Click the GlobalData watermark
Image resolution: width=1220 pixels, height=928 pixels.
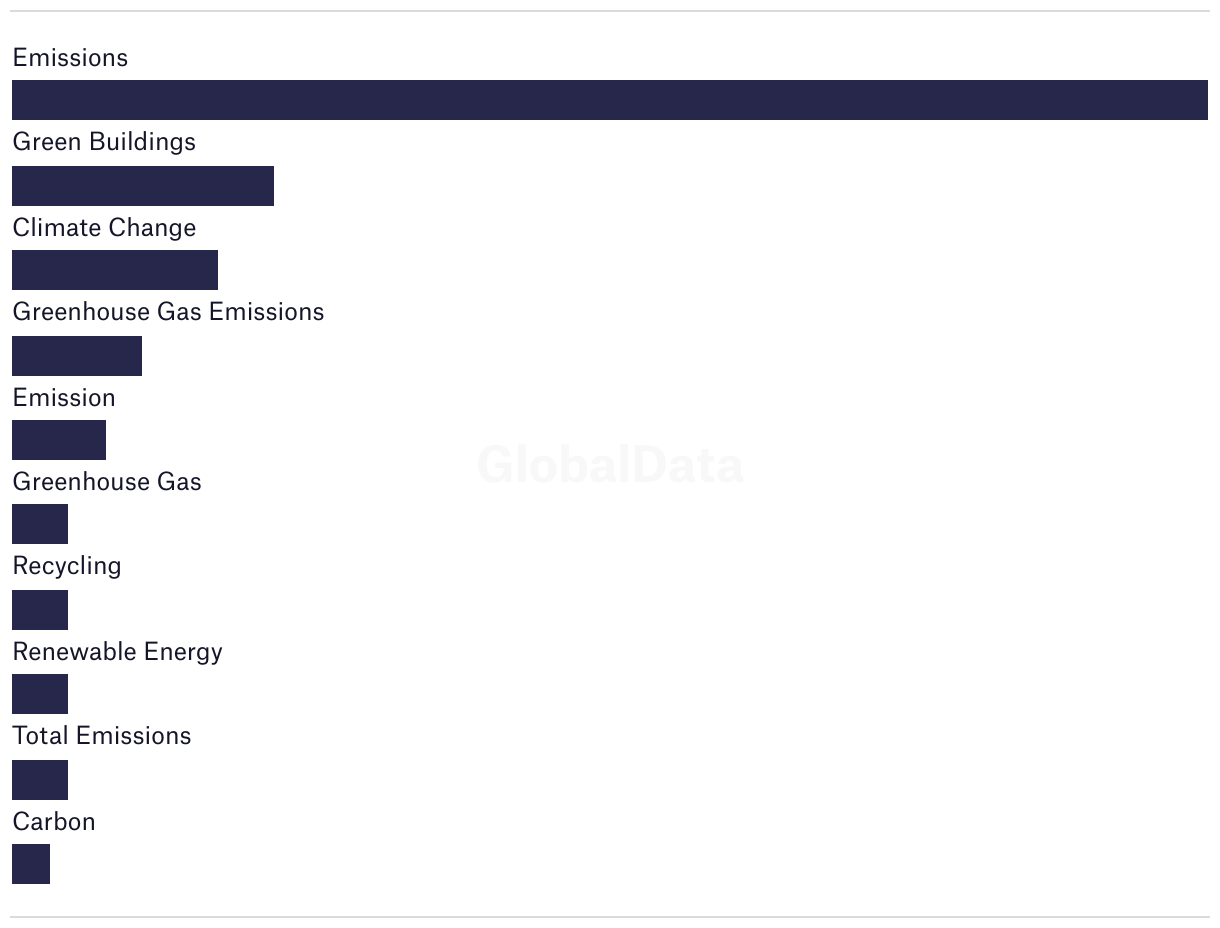pos(610,465)
